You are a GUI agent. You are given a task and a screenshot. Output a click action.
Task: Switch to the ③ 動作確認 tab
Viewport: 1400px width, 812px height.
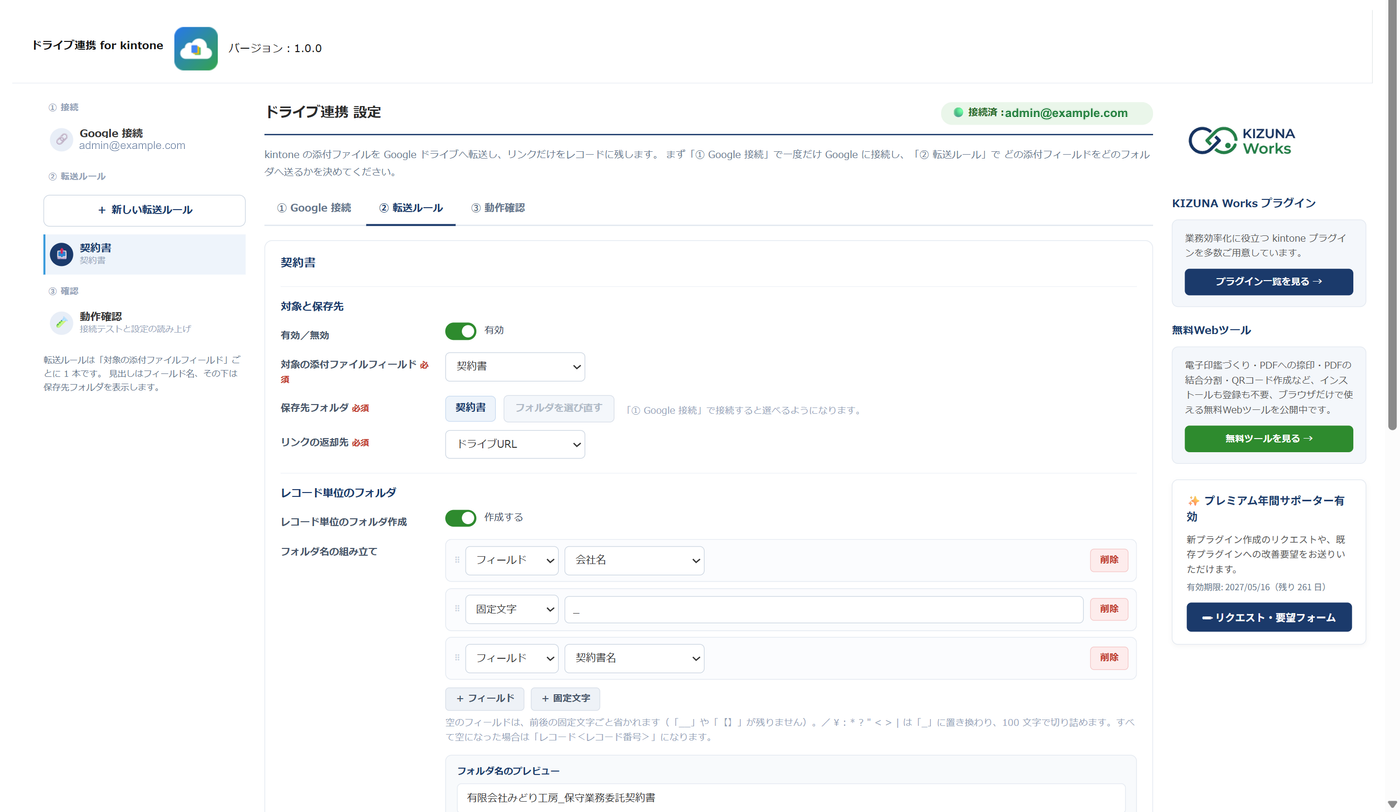[x=498, y=208]
